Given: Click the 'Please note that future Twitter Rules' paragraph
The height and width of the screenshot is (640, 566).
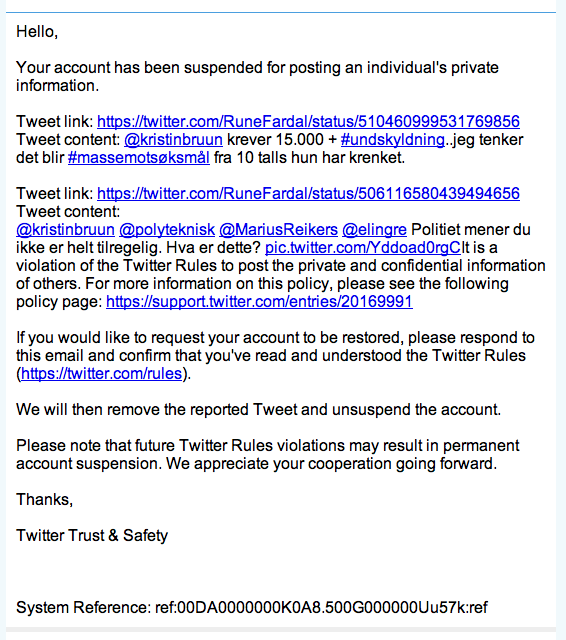Looking at the screenshot, I should [x=268, y=454].
